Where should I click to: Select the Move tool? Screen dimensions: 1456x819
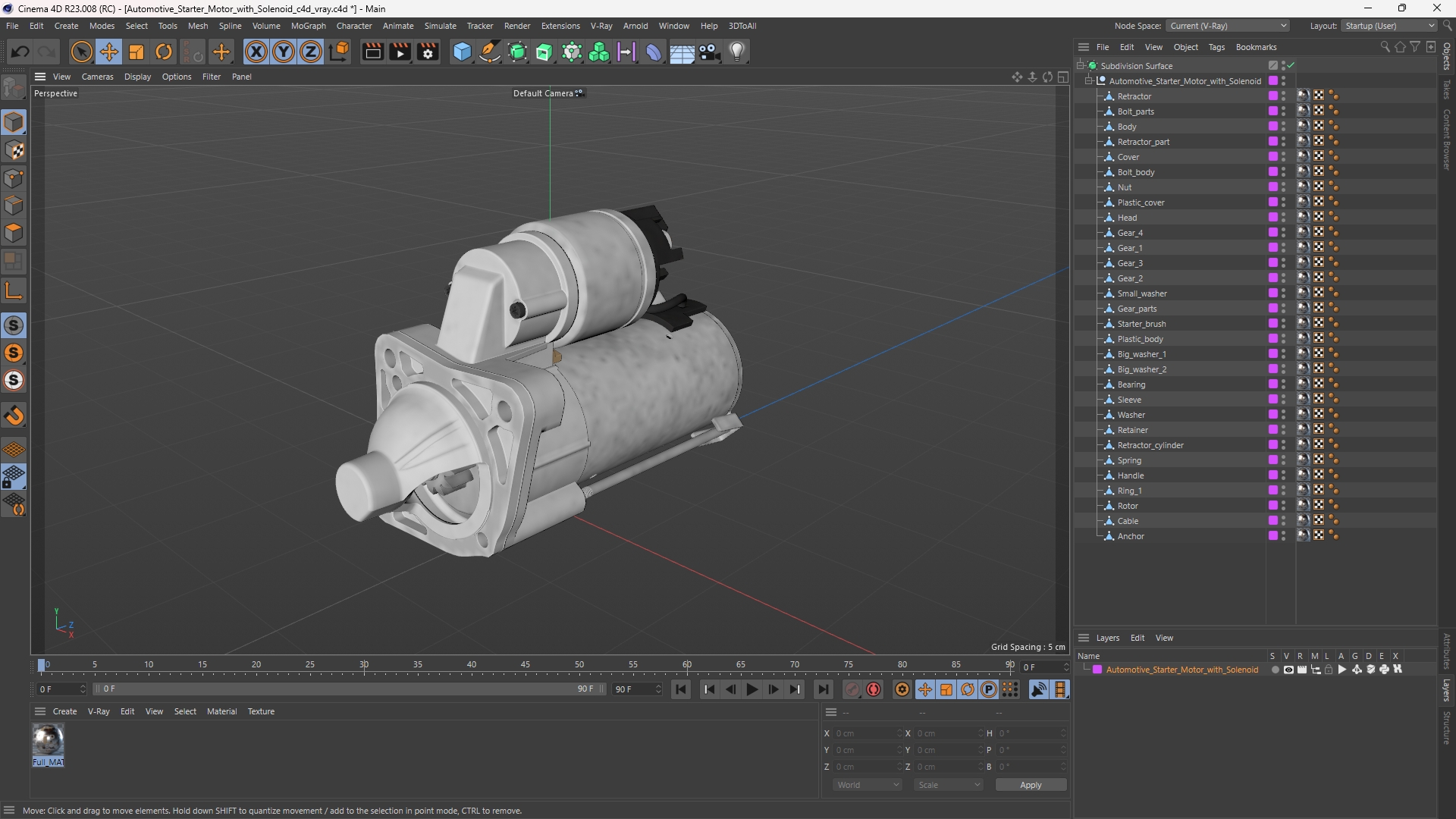[109, 52]
